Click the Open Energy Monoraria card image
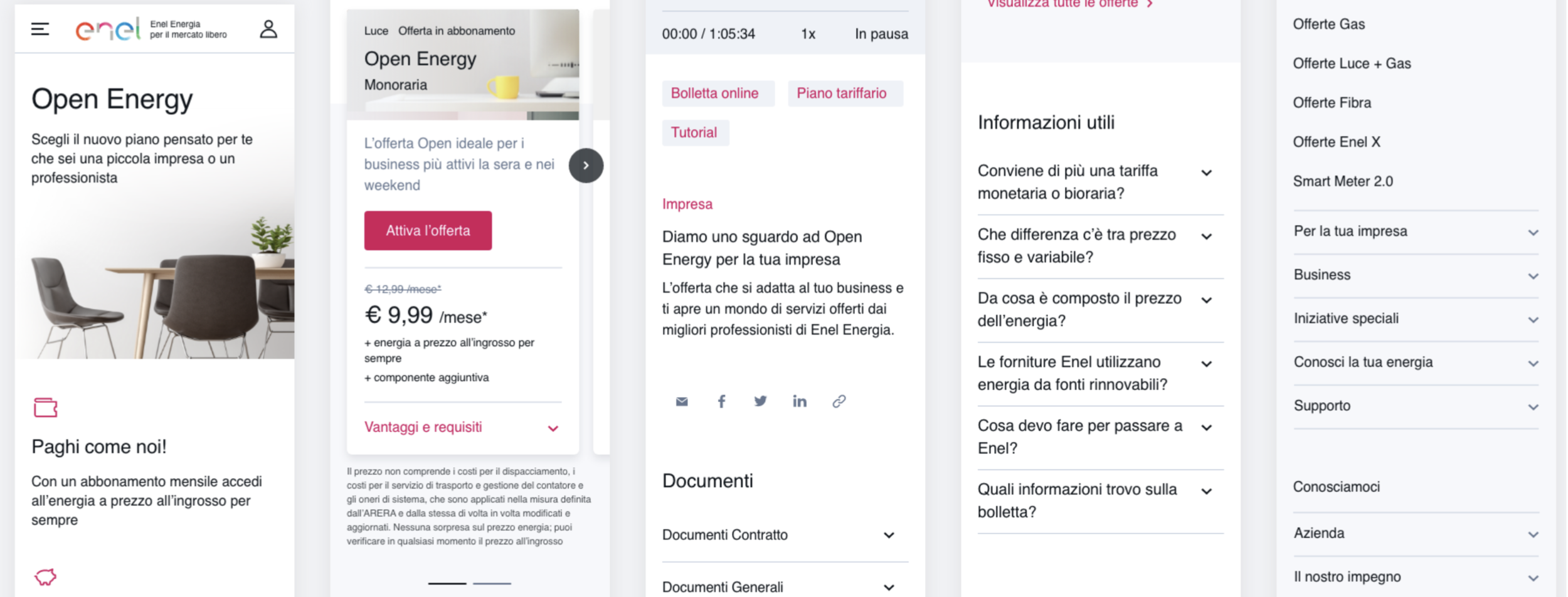1568x597 pixels. (x=463, y=65)
